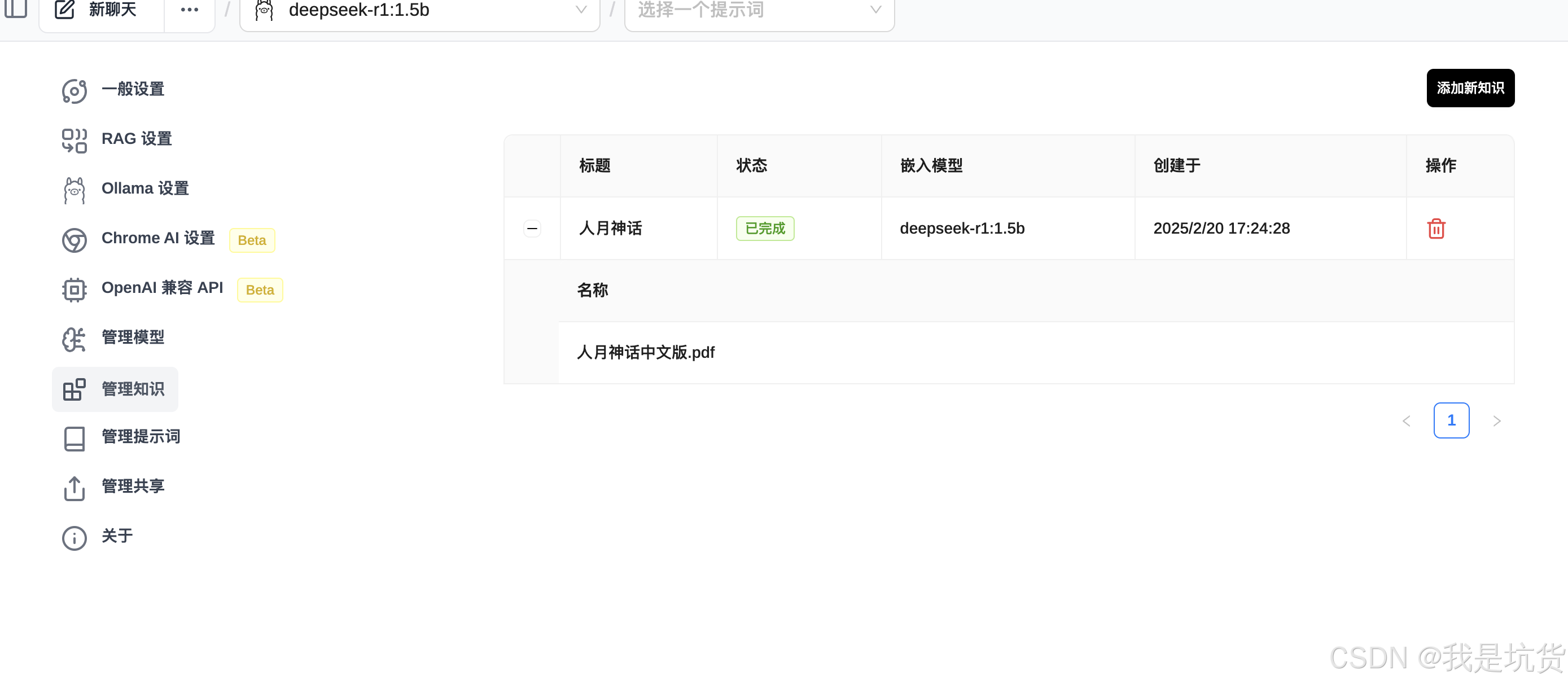Image resolution: width=1568 pixels, height=684 pixels.
Task: Click the 管理模型 brain icon
Action: click(x=75, y=339)
